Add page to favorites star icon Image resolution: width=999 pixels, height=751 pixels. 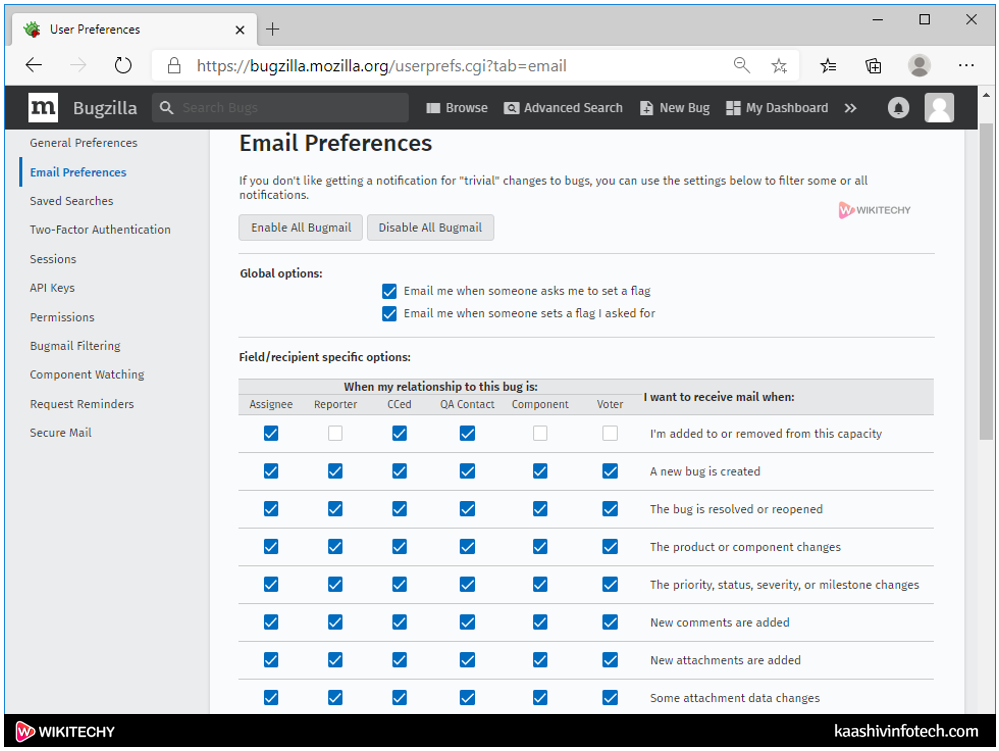point(779,66)
